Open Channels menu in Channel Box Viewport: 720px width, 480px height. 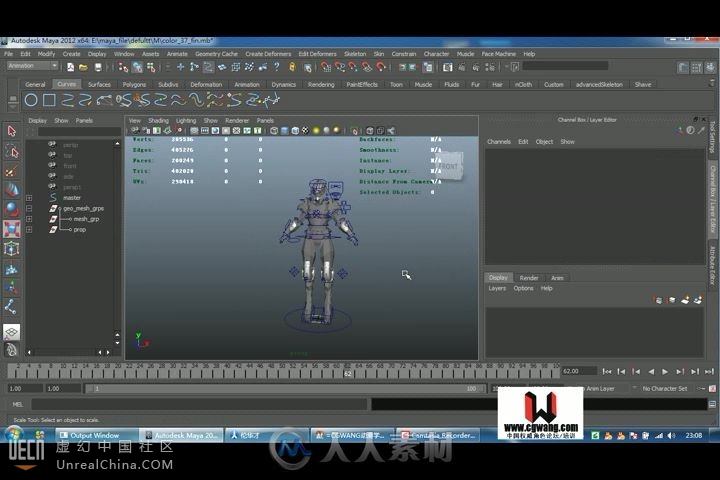point(499,142)
